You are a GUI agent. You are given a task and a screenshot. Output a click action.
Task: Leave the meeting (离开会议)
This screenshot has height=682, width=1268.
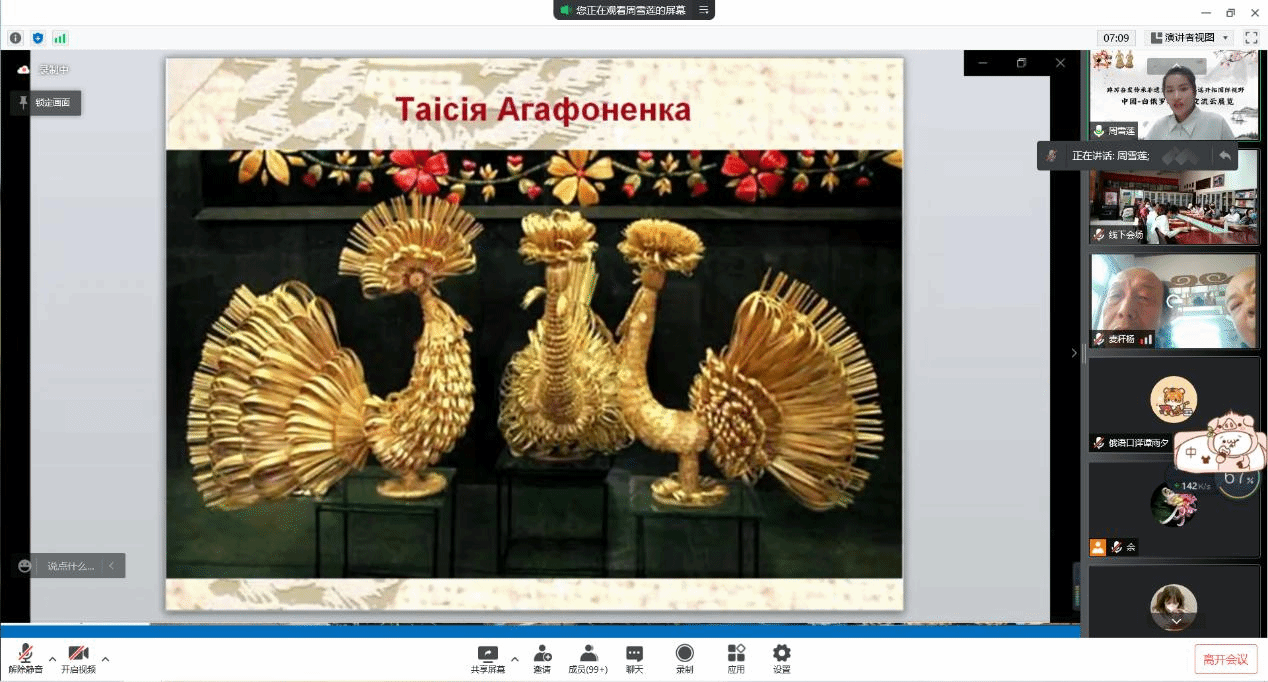click(1225, 659)
